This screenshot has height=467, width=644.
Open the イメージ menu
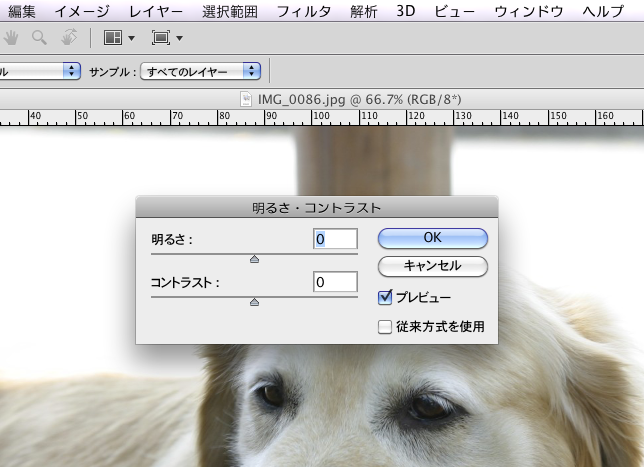click(x=81, y=12)
